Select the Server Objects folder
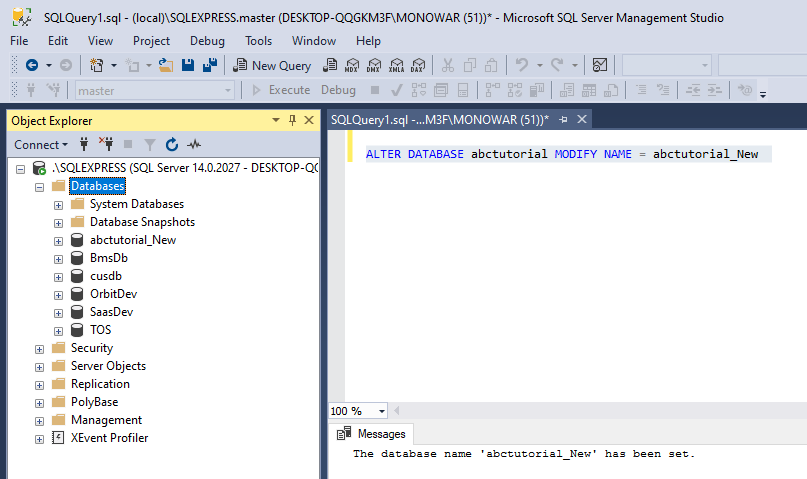The image size is (807, 479). 108,366
